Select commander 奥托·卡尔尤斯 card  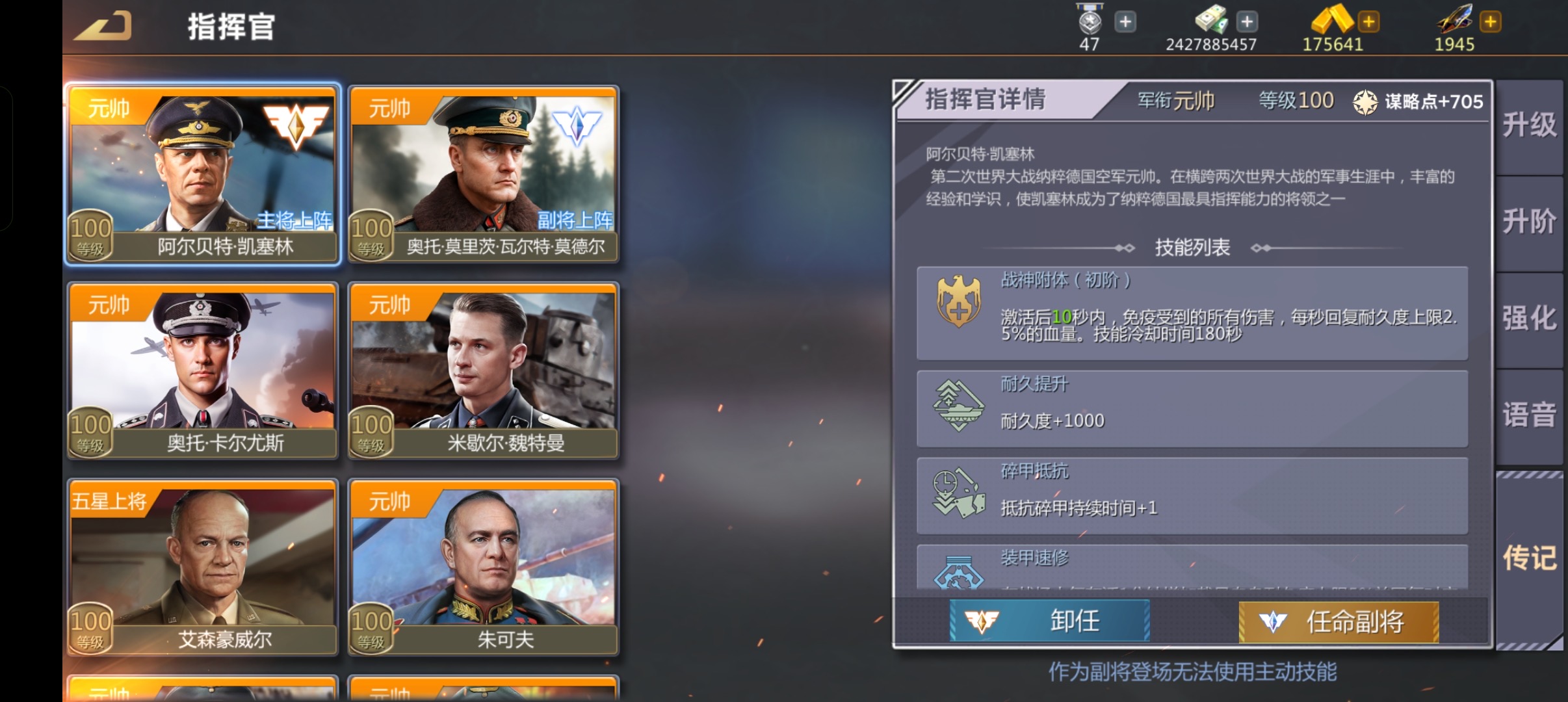[203, 370]
